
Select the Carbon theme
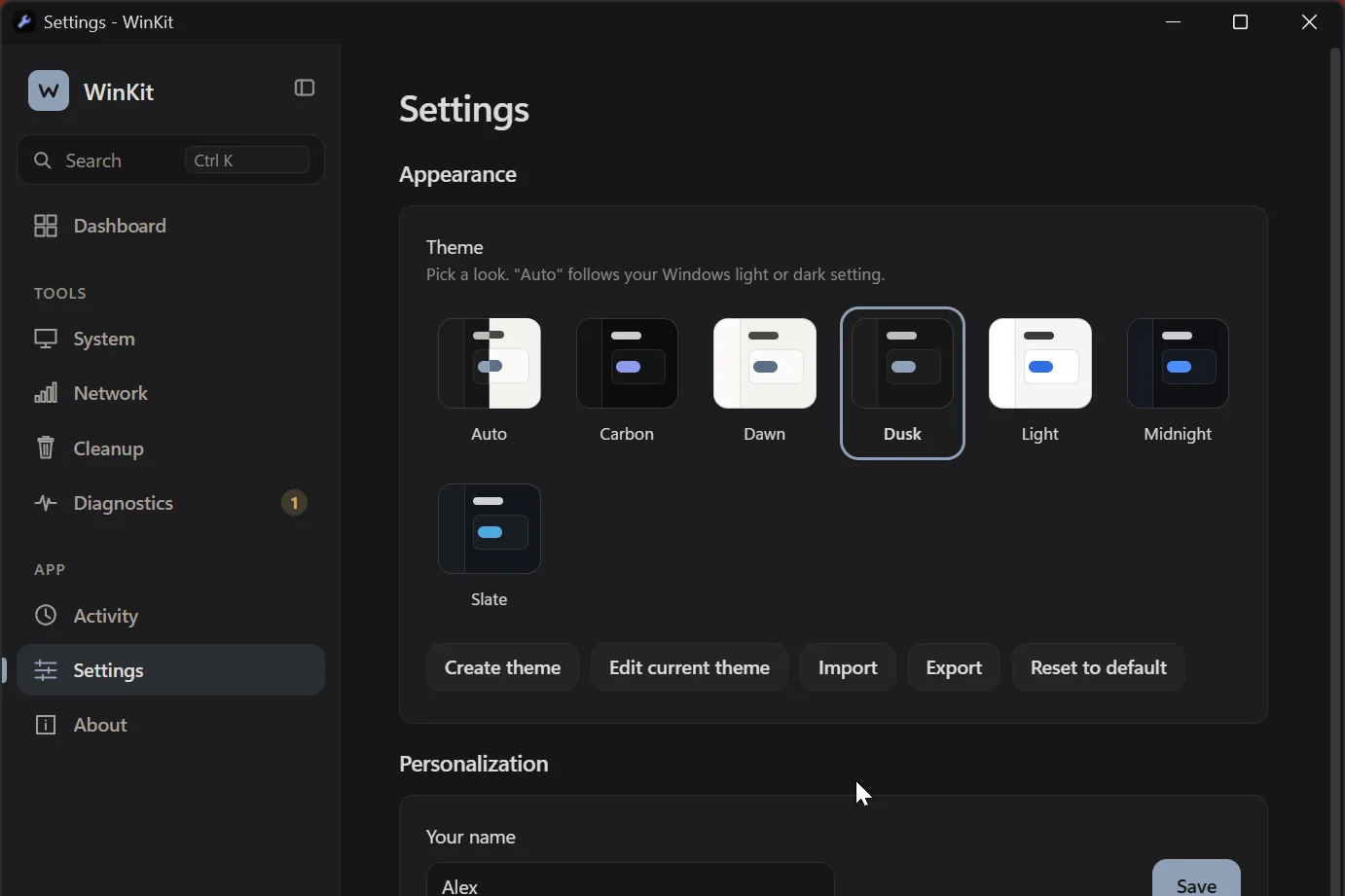point(628,383)
